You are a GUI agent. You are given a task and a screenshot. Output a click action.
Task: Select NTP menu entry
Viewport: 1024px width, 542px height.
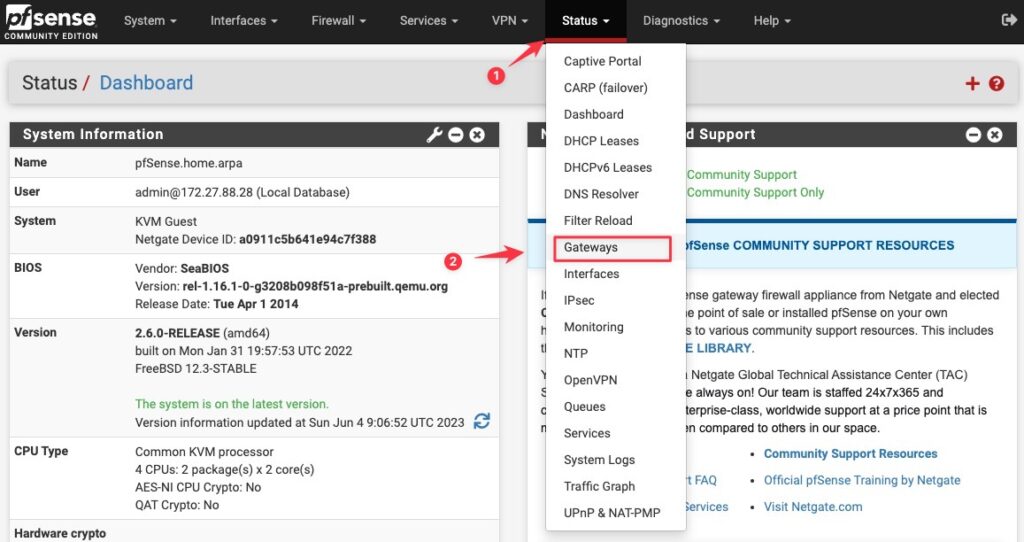click(x=616, y=353)
